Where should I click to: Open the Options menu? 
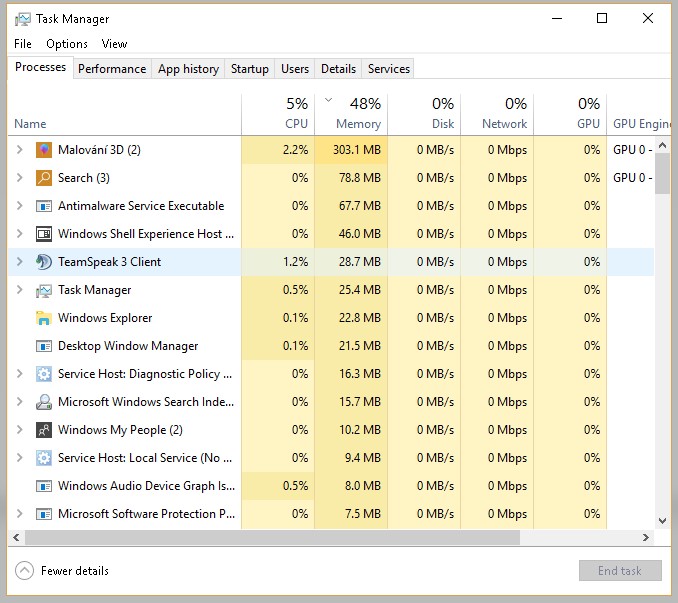click(67, 44)
